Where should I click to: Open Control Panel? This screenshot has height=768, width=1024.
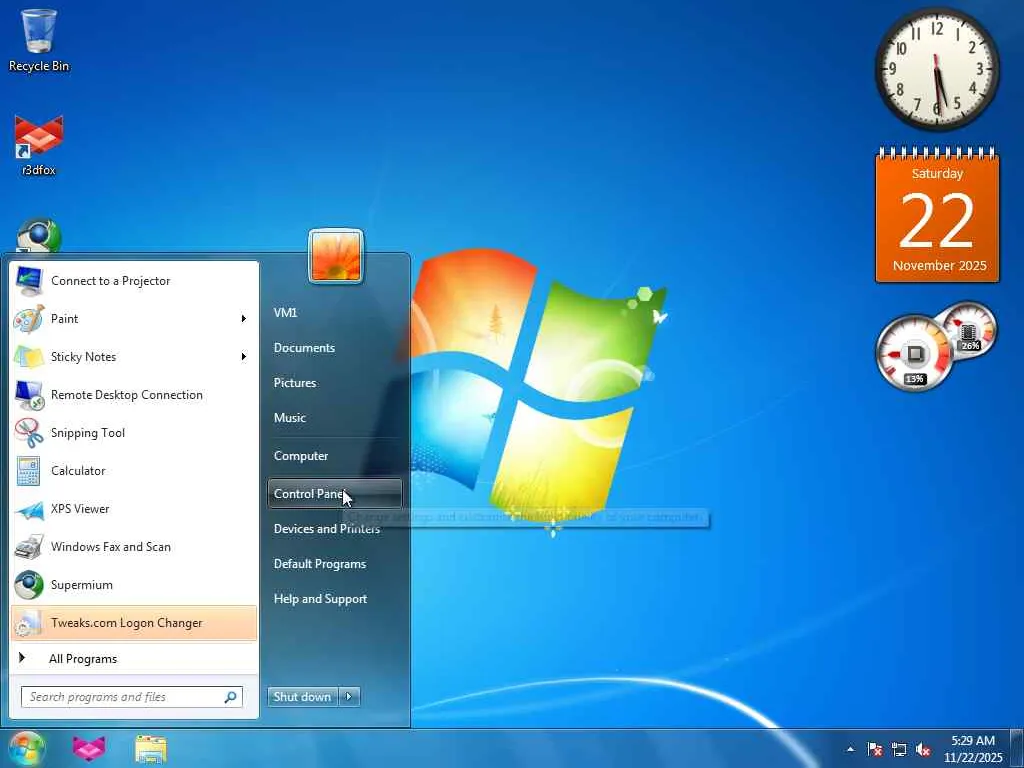click(334, 494)
